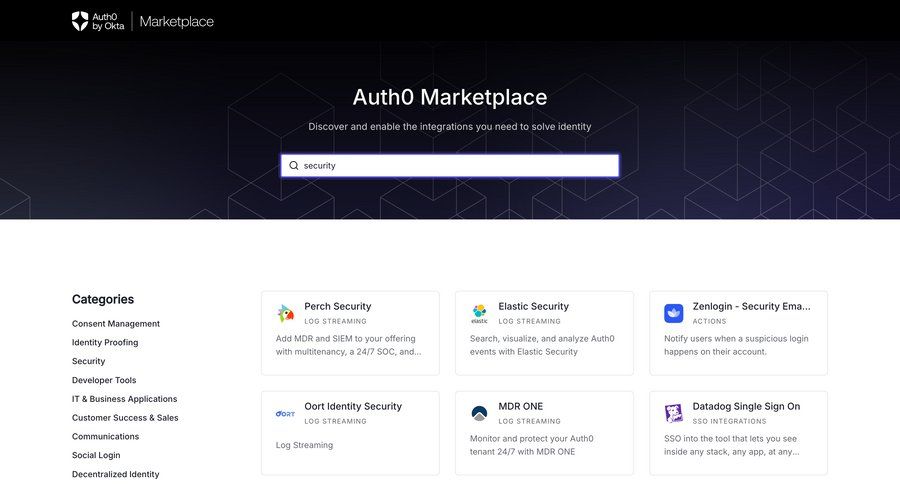Click the search magnifier icon
Image resolution: width=900 pixels, height=484 pixels.
[293, 165]
